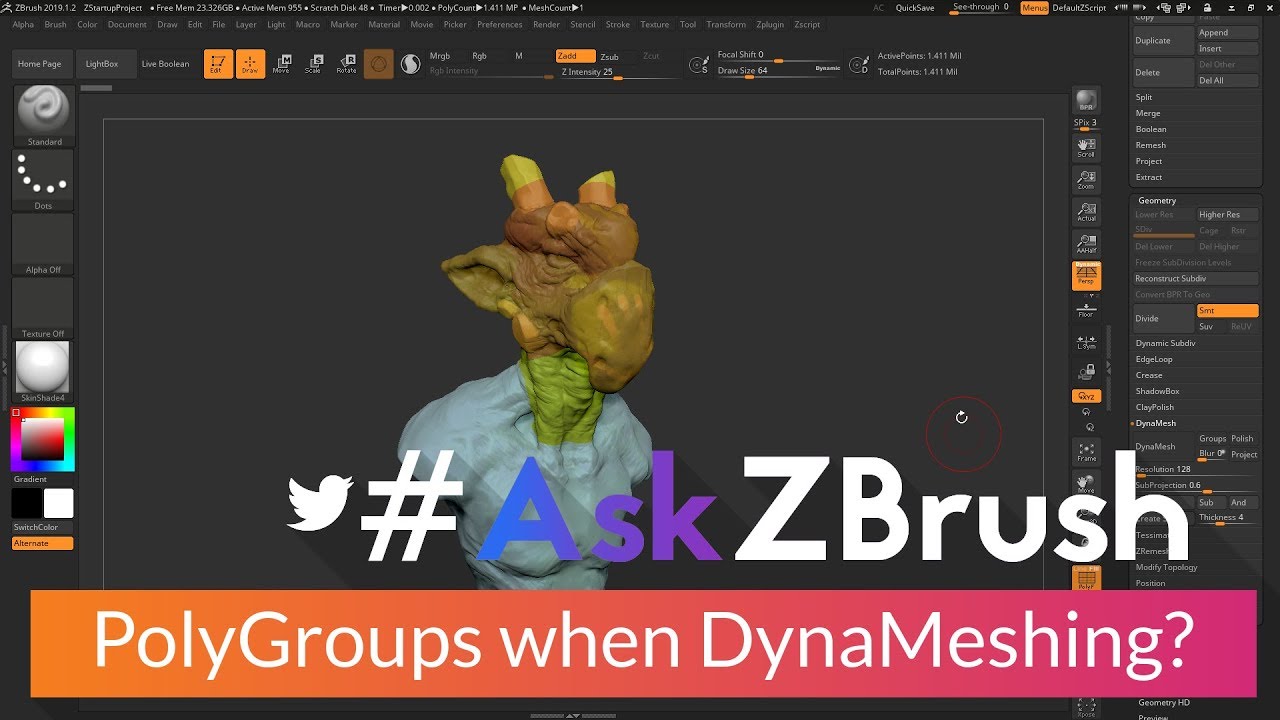Screen dimensions: 1280x720
Task: Click the Zoom canvas icon
Action: click(x=1086, y=180)
